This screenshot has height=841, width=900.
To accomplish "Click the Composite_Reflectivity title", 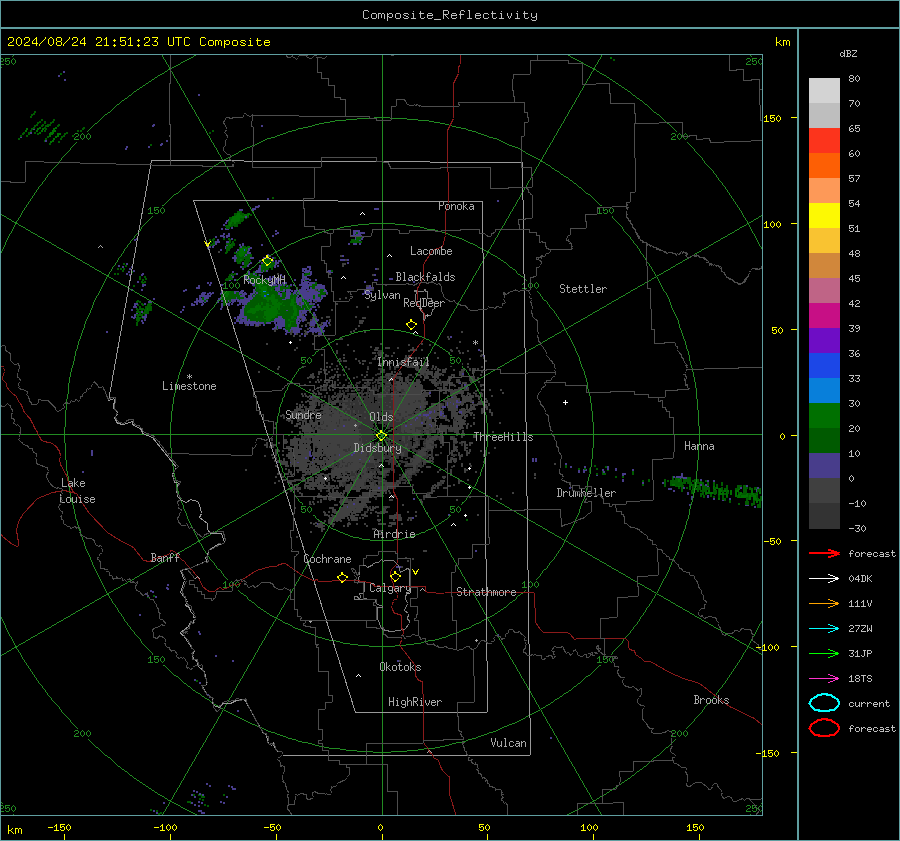I will click(450, 15).
